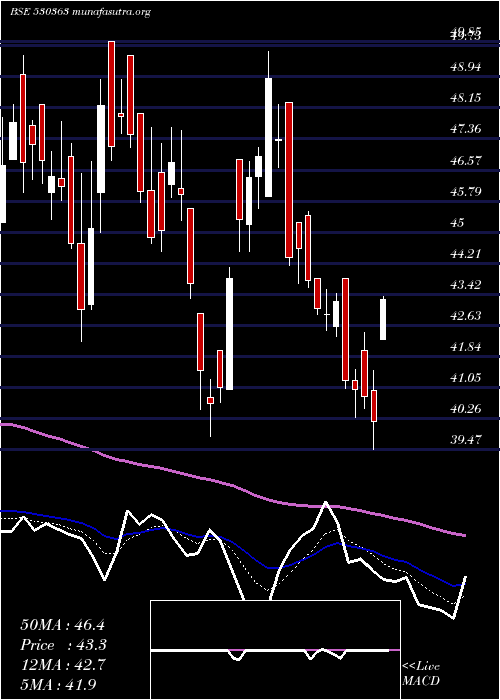This screenshot has height=700, width=500.
Task: Select the 5MA : 41.9 readout
Action: click(59, 684)
